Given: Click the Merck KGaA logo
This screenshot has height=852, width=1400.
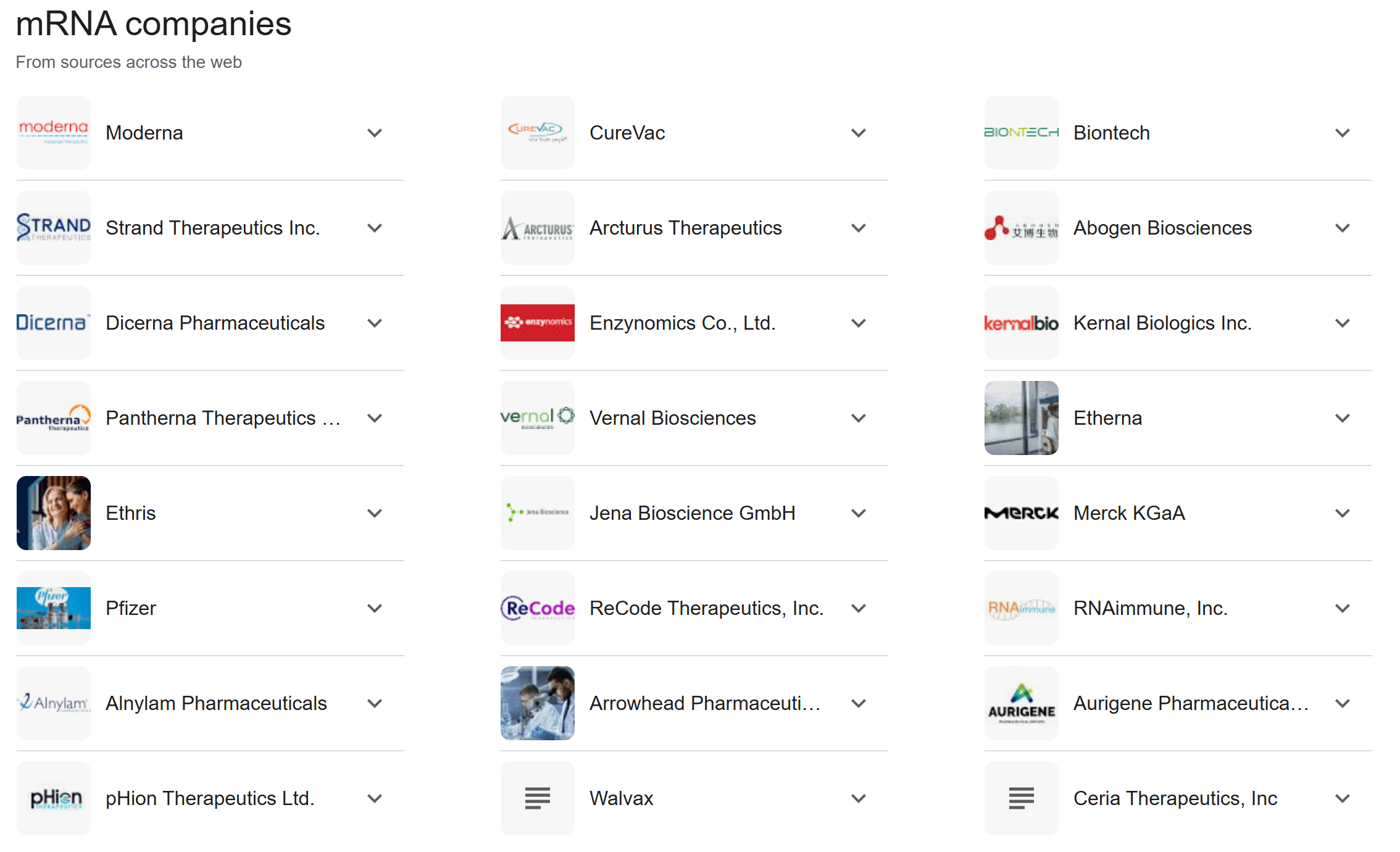Looking at the screenshot, I should [x=1021, y=513].
